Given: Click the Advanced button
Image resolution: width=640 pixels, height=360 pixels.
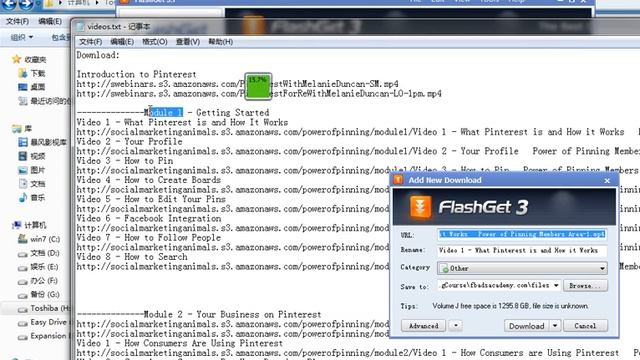Looking at the screenshot, I should (423, 326).
